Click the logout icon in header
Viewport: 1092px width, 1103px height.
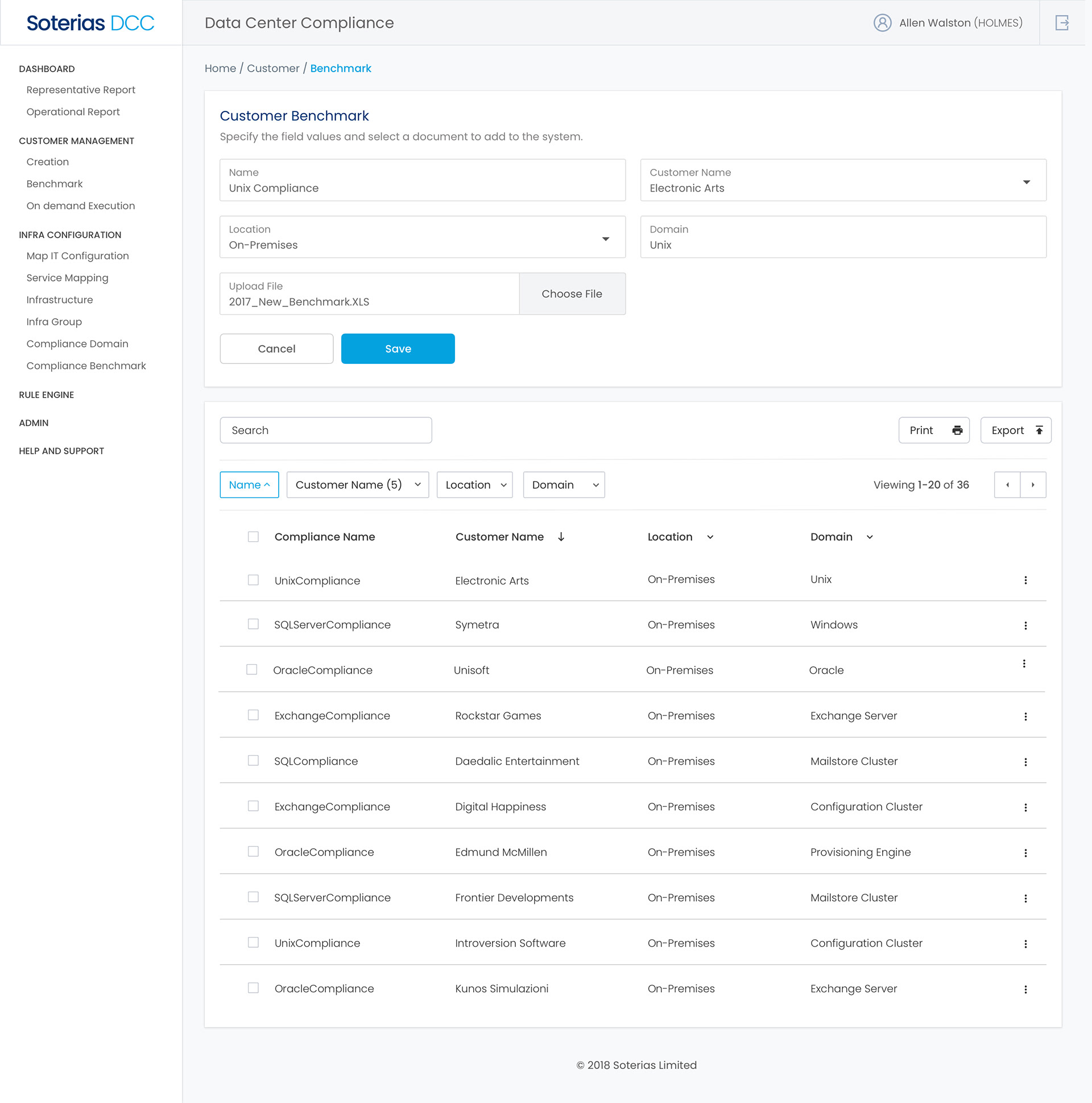tap(1061, 23)
